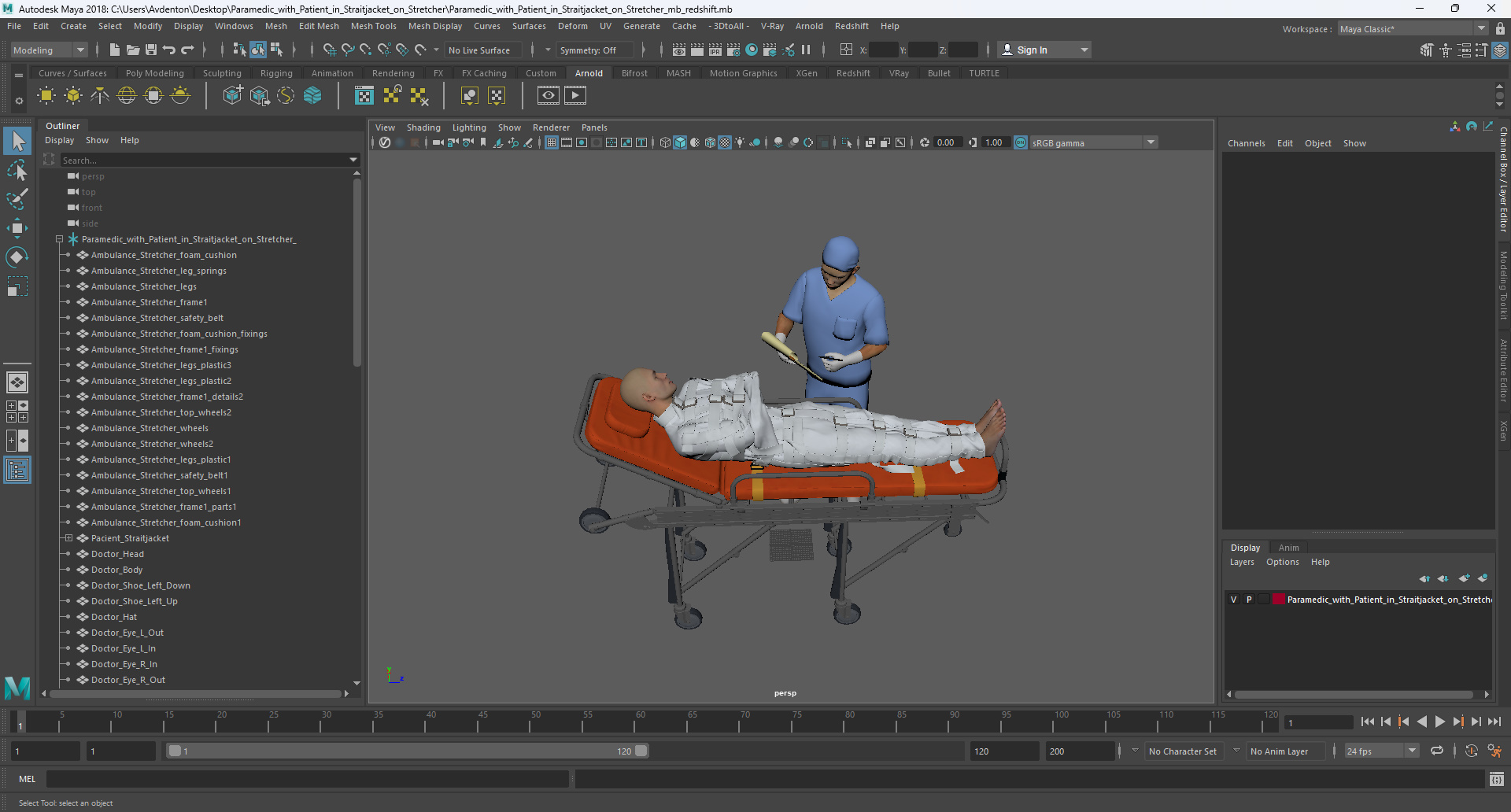Open Symmetry Off dropdown
This screenshot has width=1511, height=812.
pyautogui.click(x=595, y=50)
